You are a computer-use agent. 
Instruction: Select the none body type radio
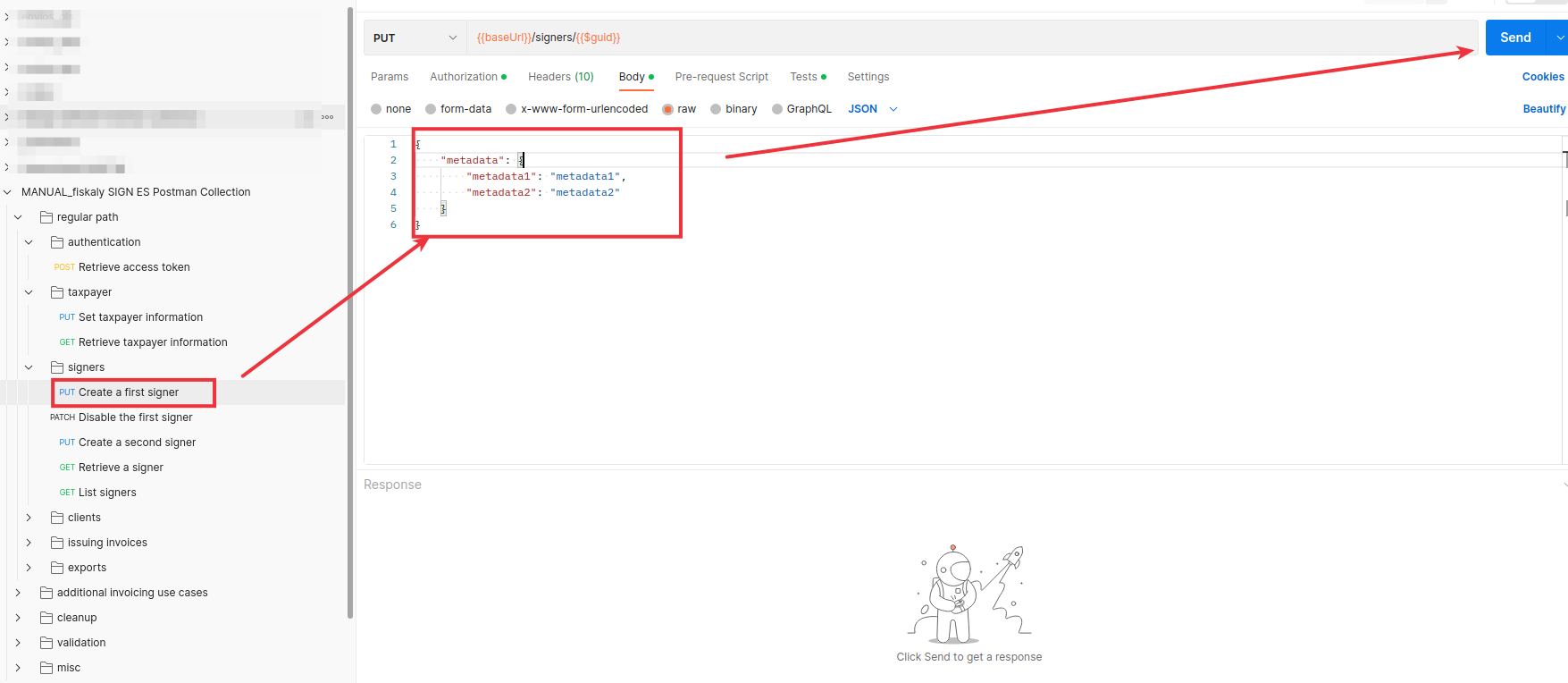pyautogui.click(x=376, y=109)
